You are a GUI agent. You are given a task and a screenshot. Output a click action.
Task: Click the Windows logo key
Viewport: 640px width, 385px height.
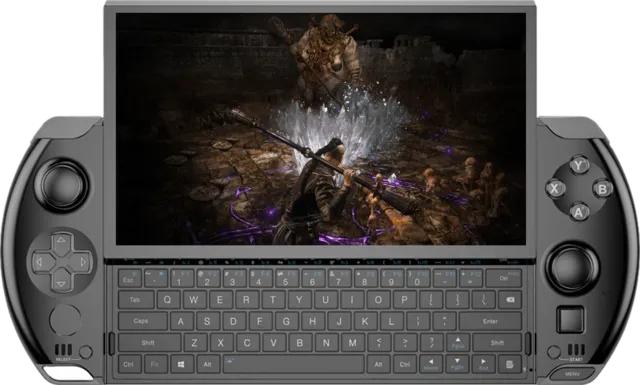point(181,364)
